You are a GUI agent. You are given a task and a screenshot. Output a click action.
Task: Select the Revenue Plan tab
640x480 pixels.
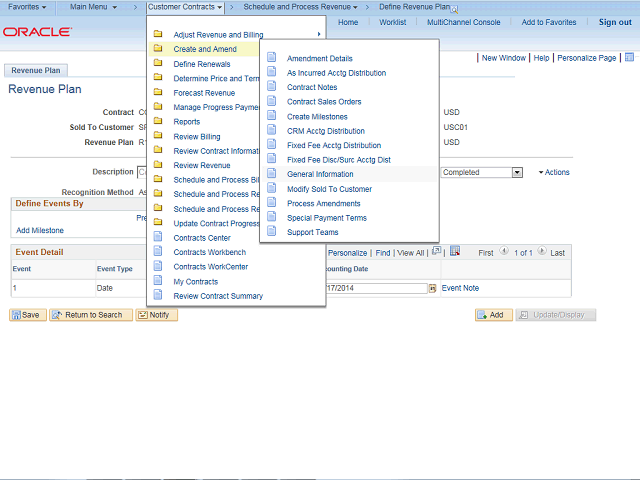[36, 70]
